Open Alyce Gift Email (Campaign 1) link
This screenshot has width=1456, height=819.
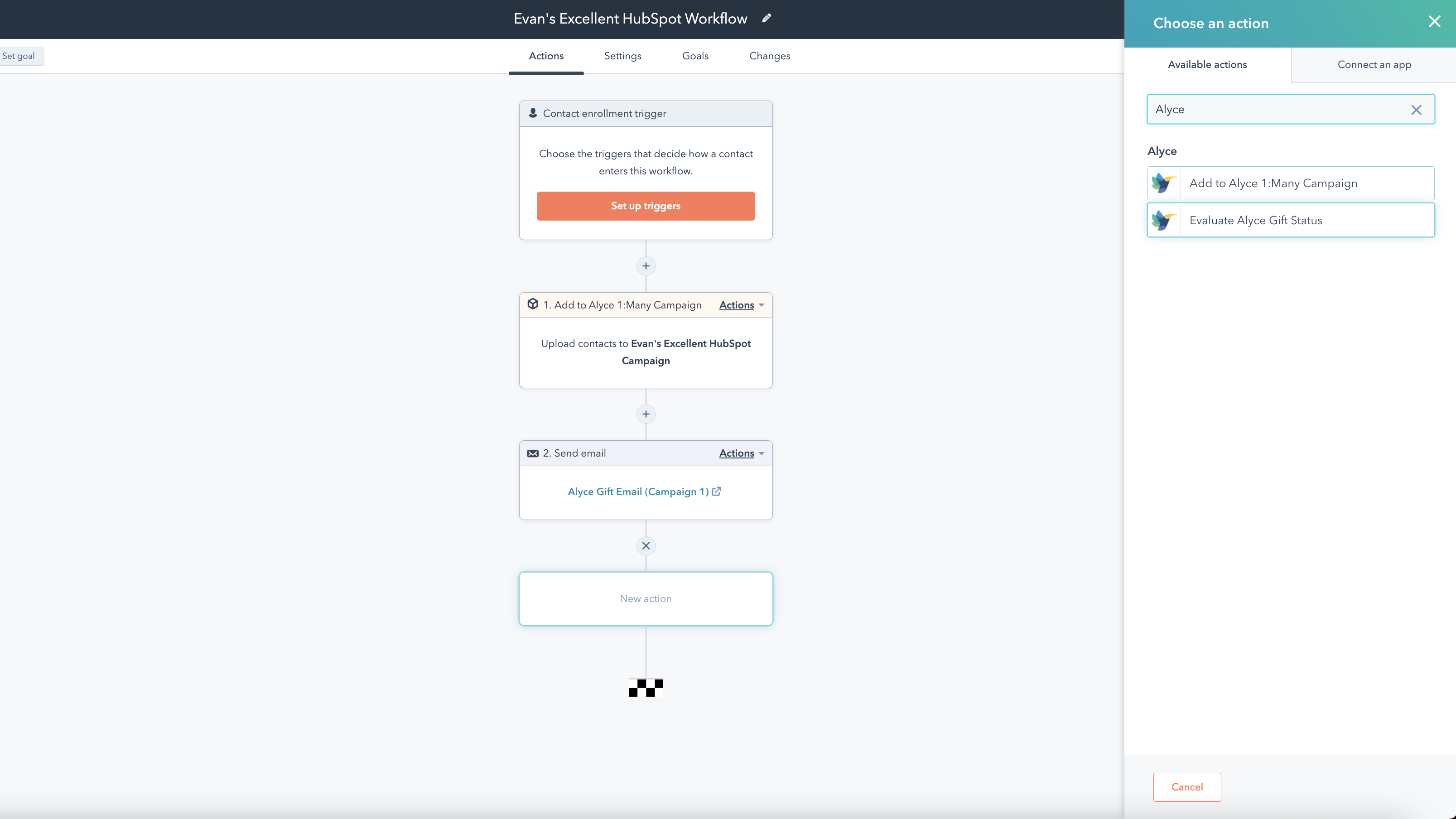coord(637,492)
